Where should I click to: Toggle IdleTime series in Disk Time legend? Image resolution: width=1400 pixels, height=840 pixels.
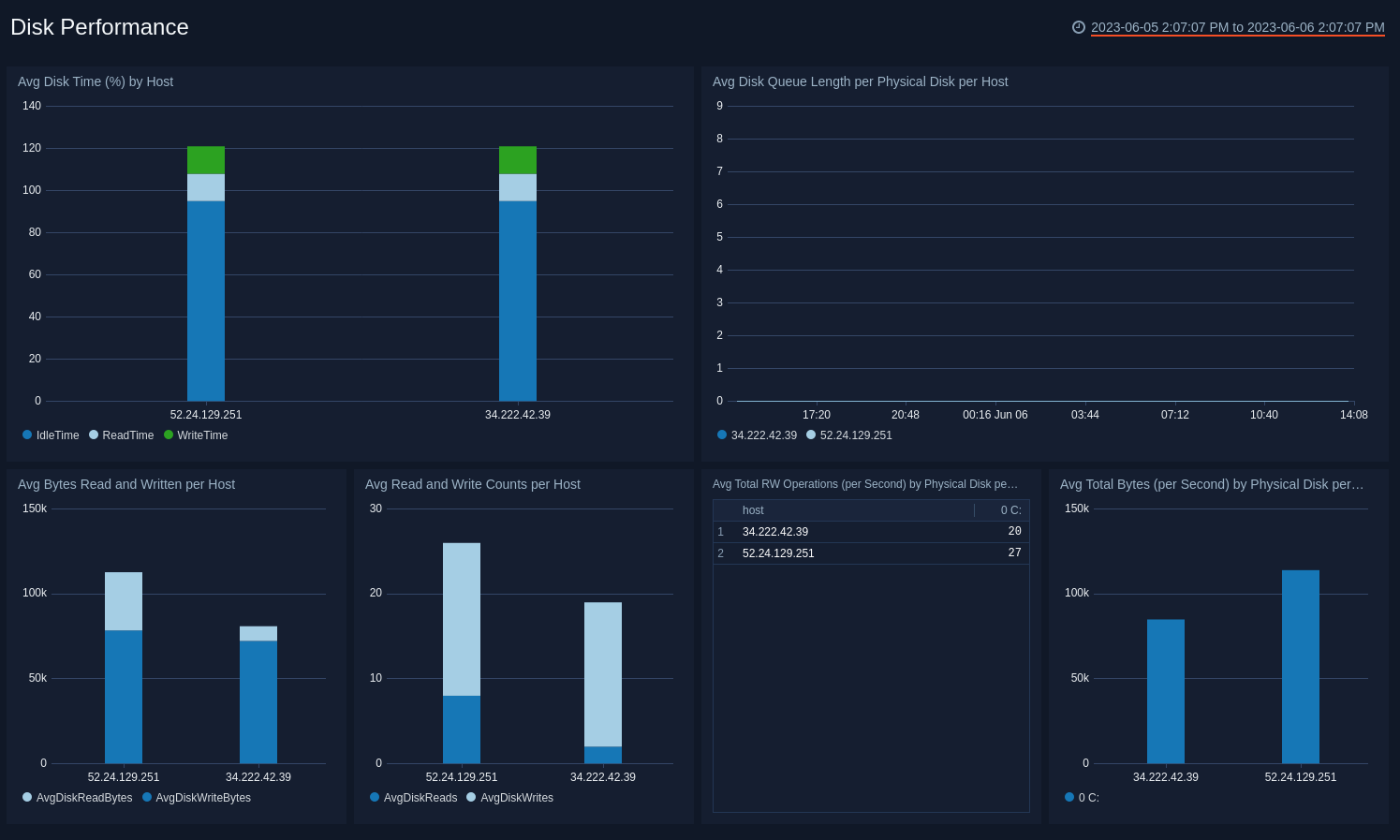(x=51, y=435)
